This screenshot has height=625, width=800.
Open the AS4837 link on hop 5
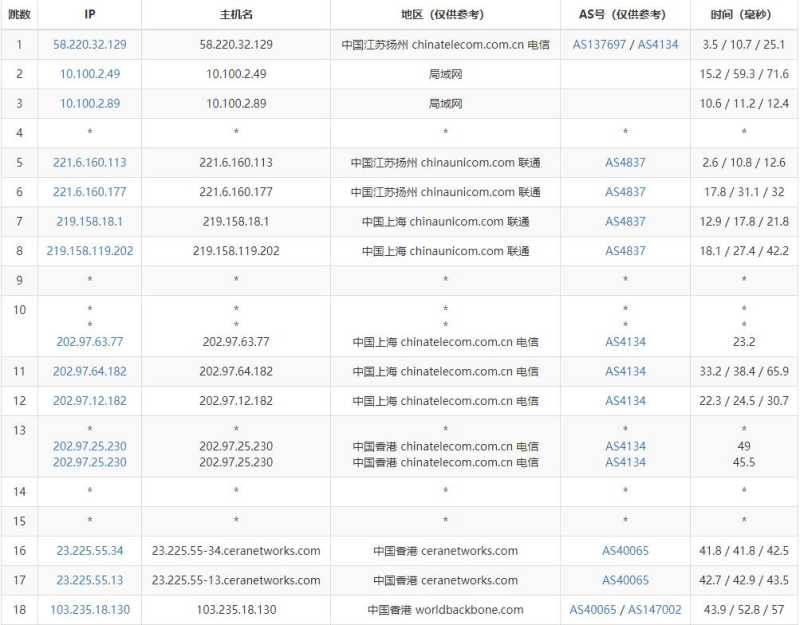[625, 162]
